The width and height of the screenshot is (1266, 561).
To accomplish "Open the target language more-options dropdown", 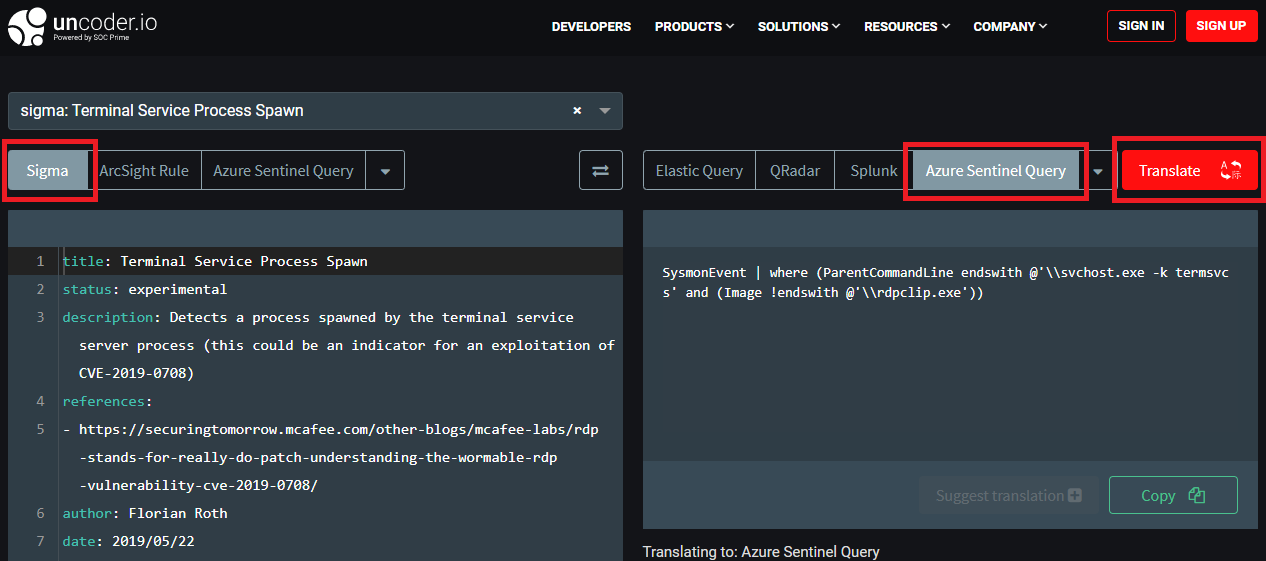I will [x=1098, y=171].
